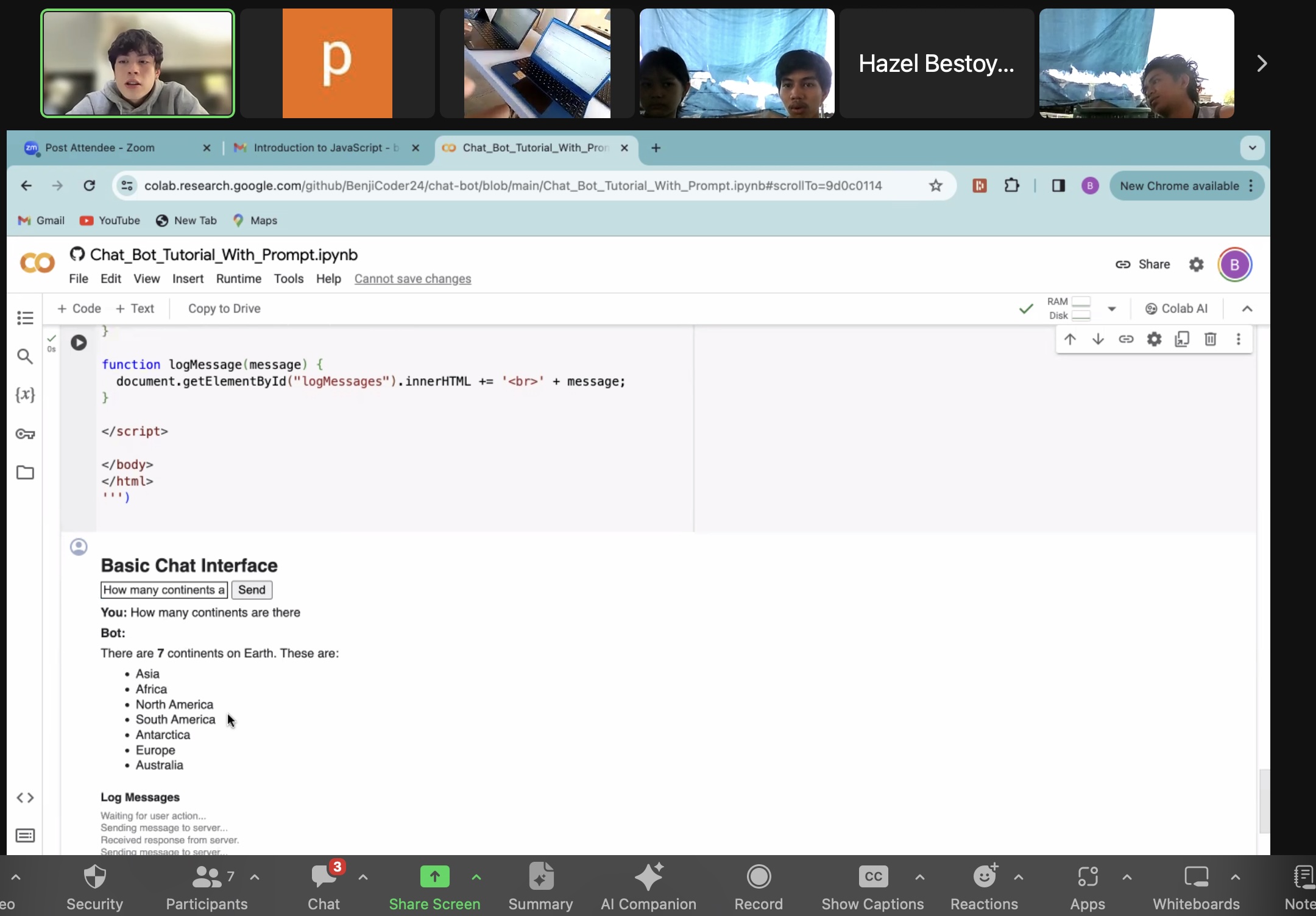Open the Files folder icon in sidebar
1316x916 pixels.
(x=25, y=473)
